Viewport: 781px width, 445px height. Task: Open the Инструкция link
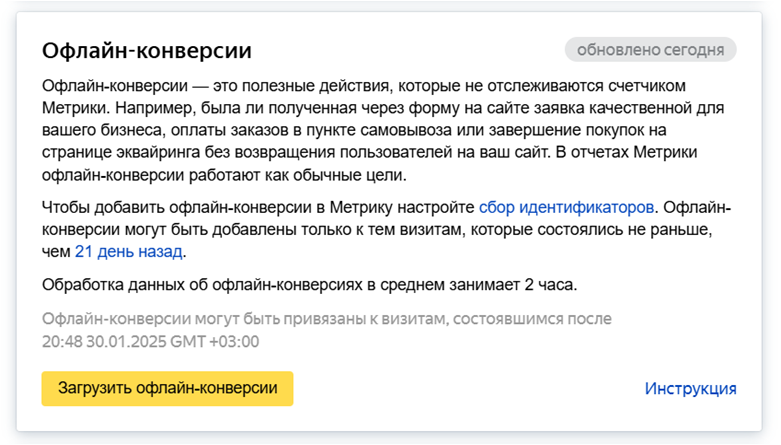[x=690, y=388]
